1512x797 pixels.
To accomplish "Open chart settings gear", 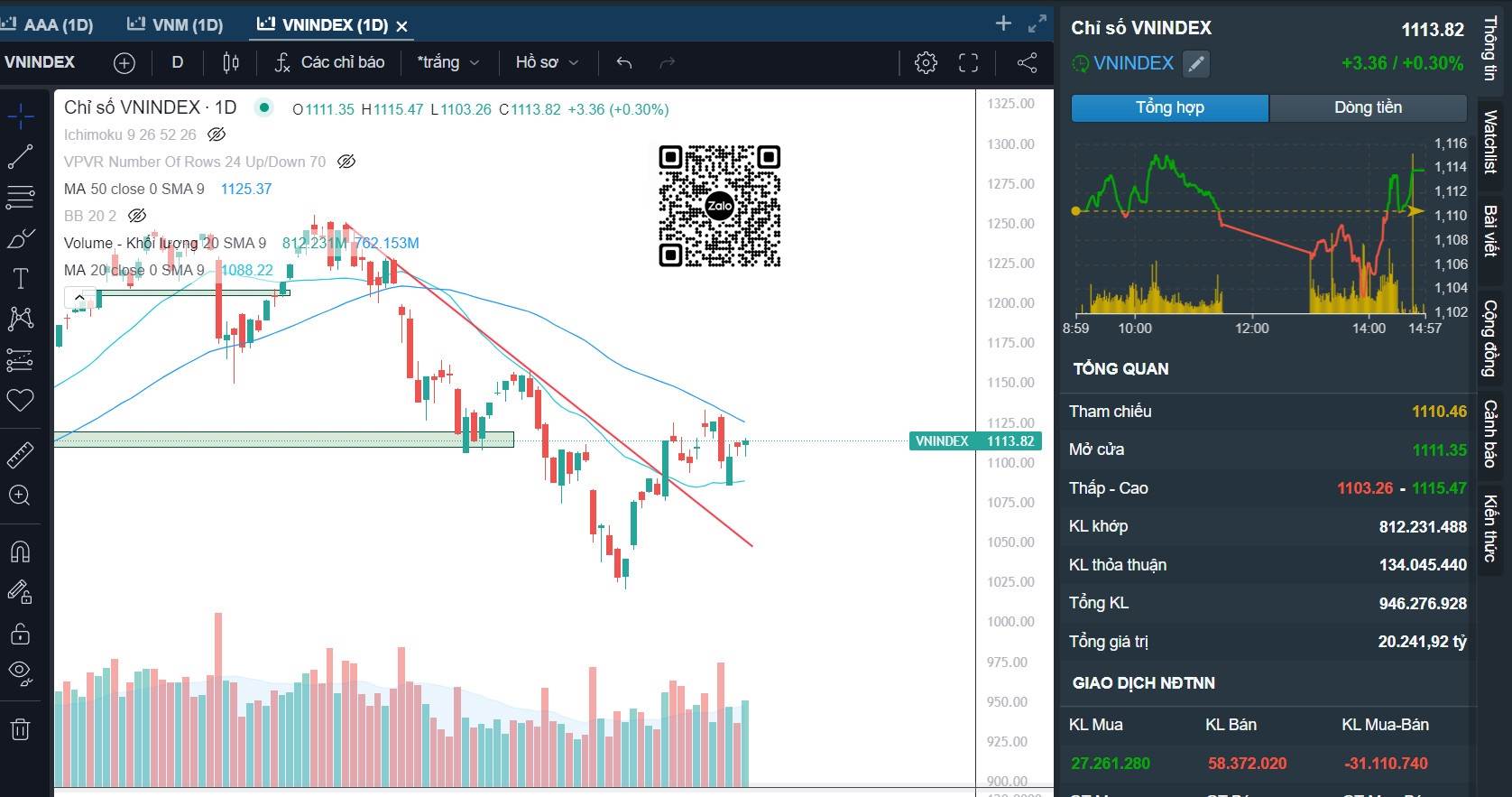I will pos(926,62).
